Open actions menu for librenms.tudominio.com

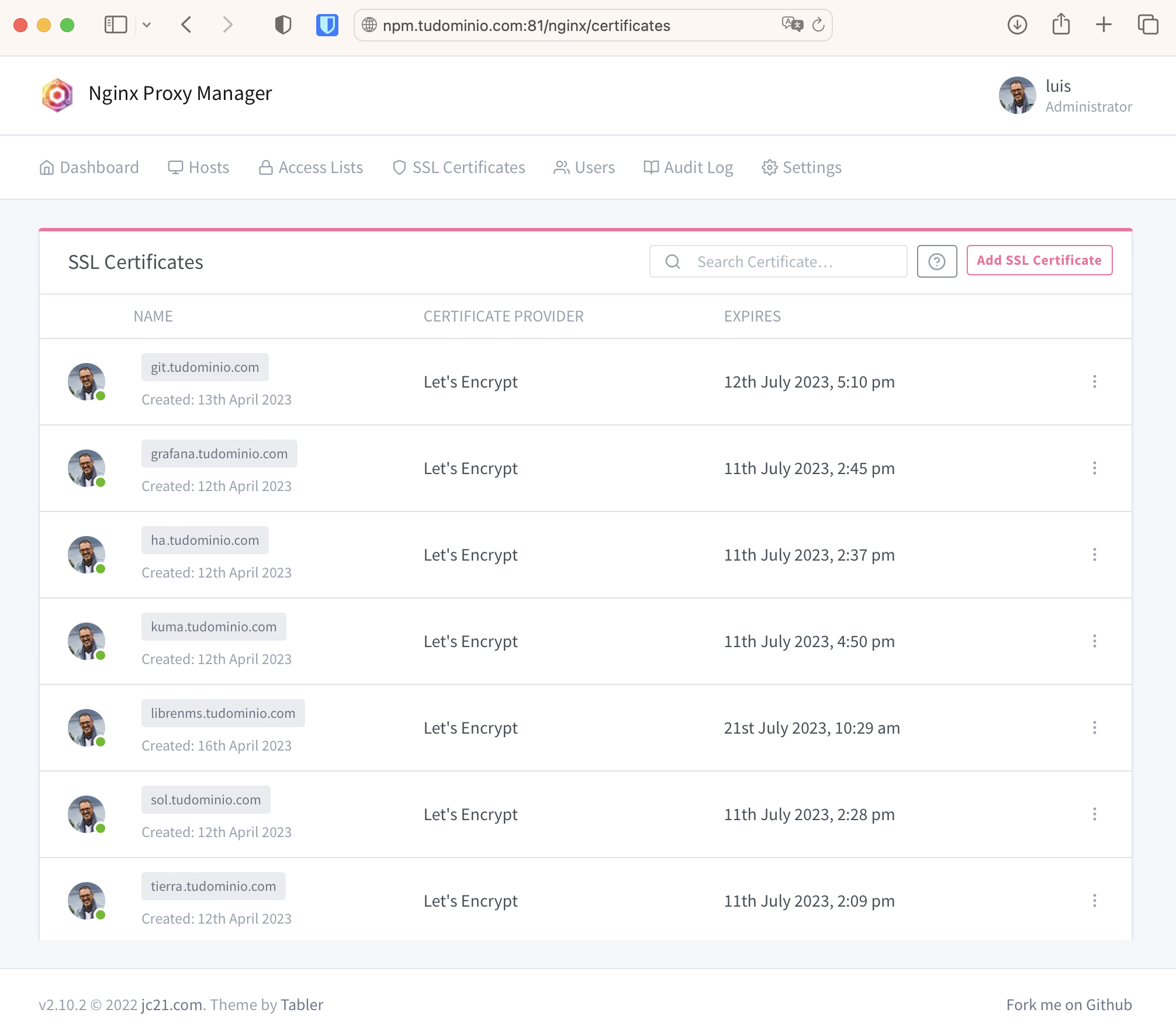click(1095, 728)
